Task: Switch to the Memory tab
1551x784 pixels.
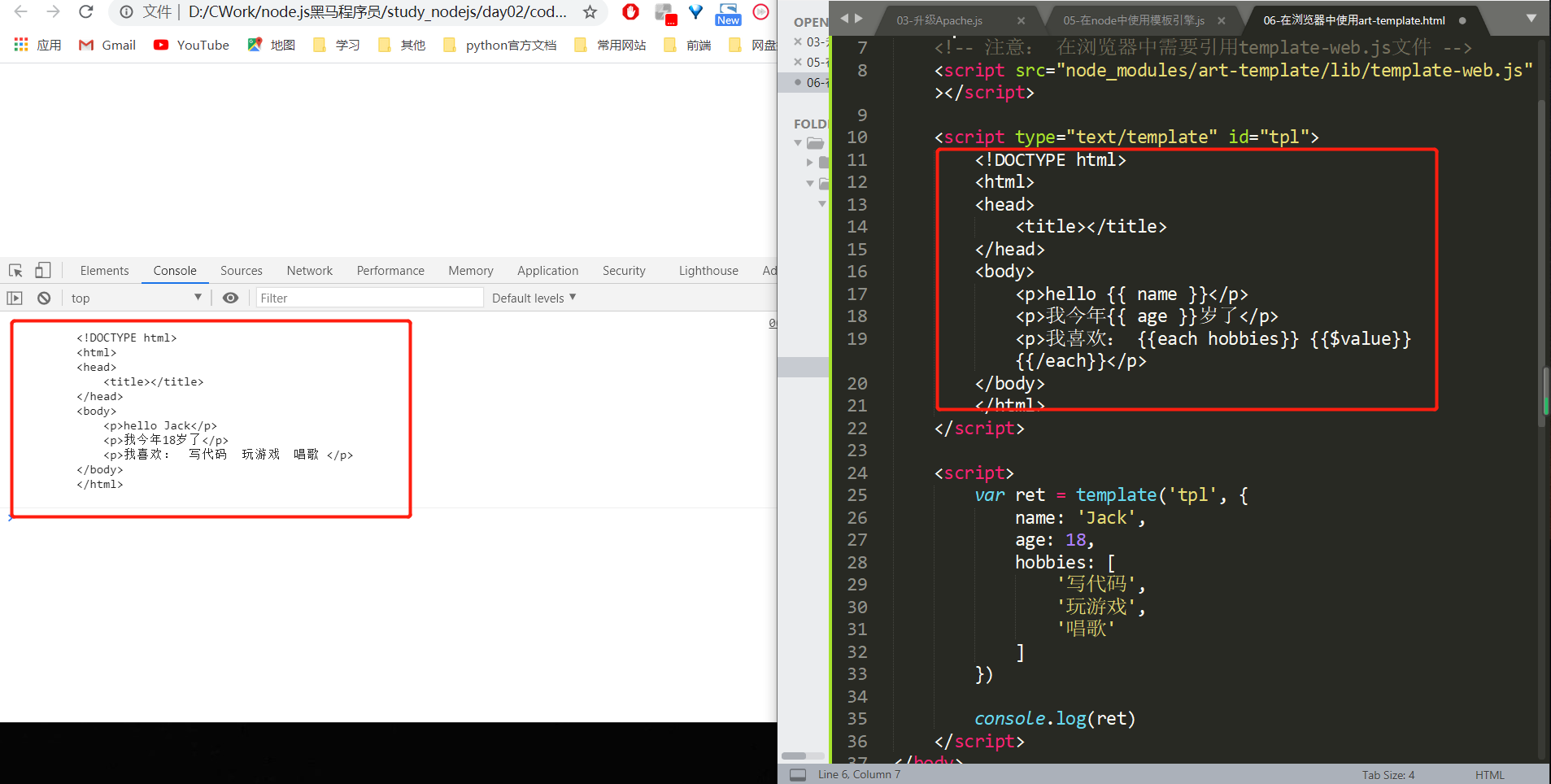Action: (x=471, y=271)
